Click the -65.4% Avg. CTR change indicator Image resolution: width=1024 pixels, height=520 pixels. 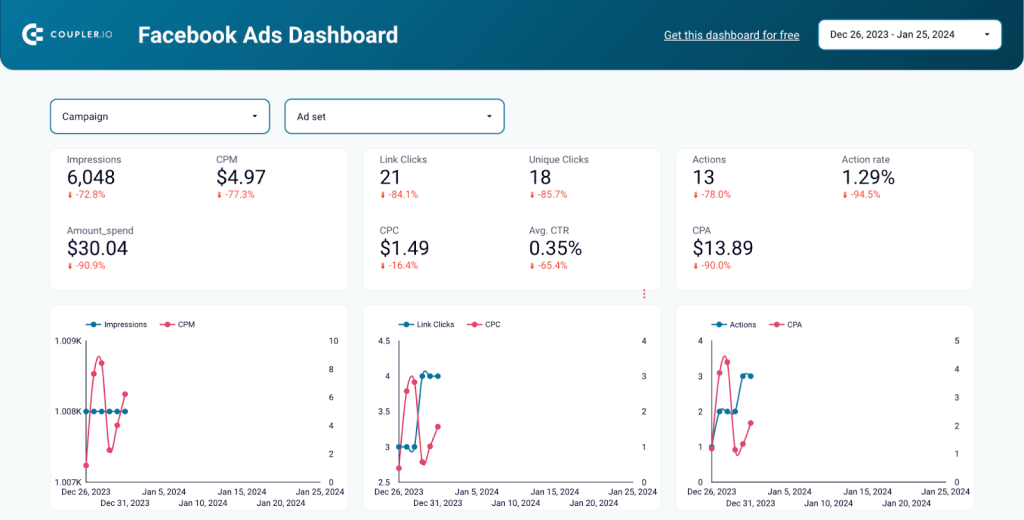[549, 266]
